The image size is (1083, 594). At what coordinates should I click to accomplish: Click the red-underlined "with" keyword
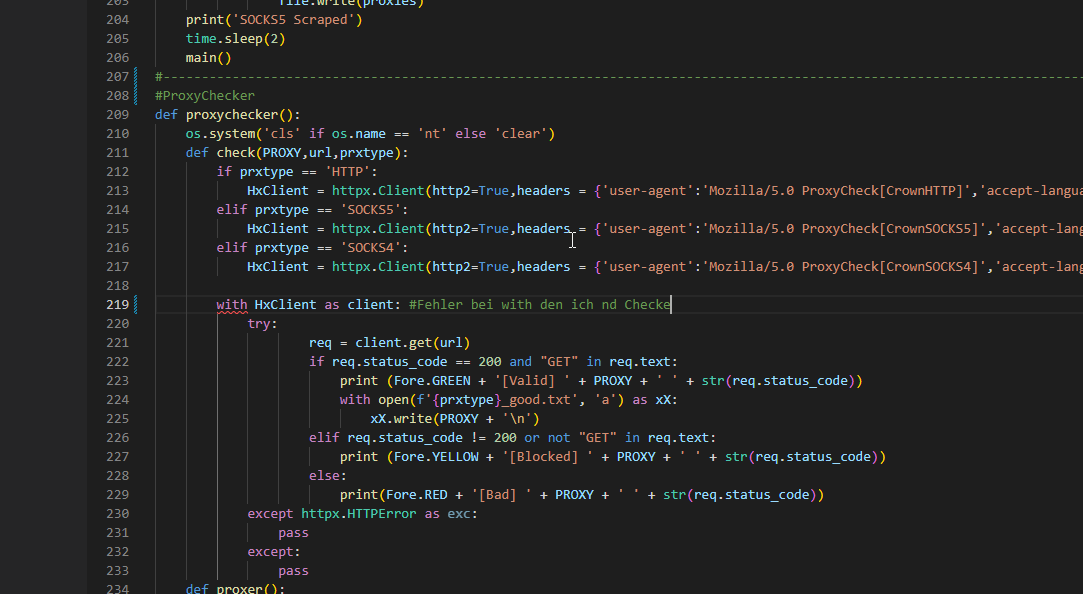pos(232,305)
